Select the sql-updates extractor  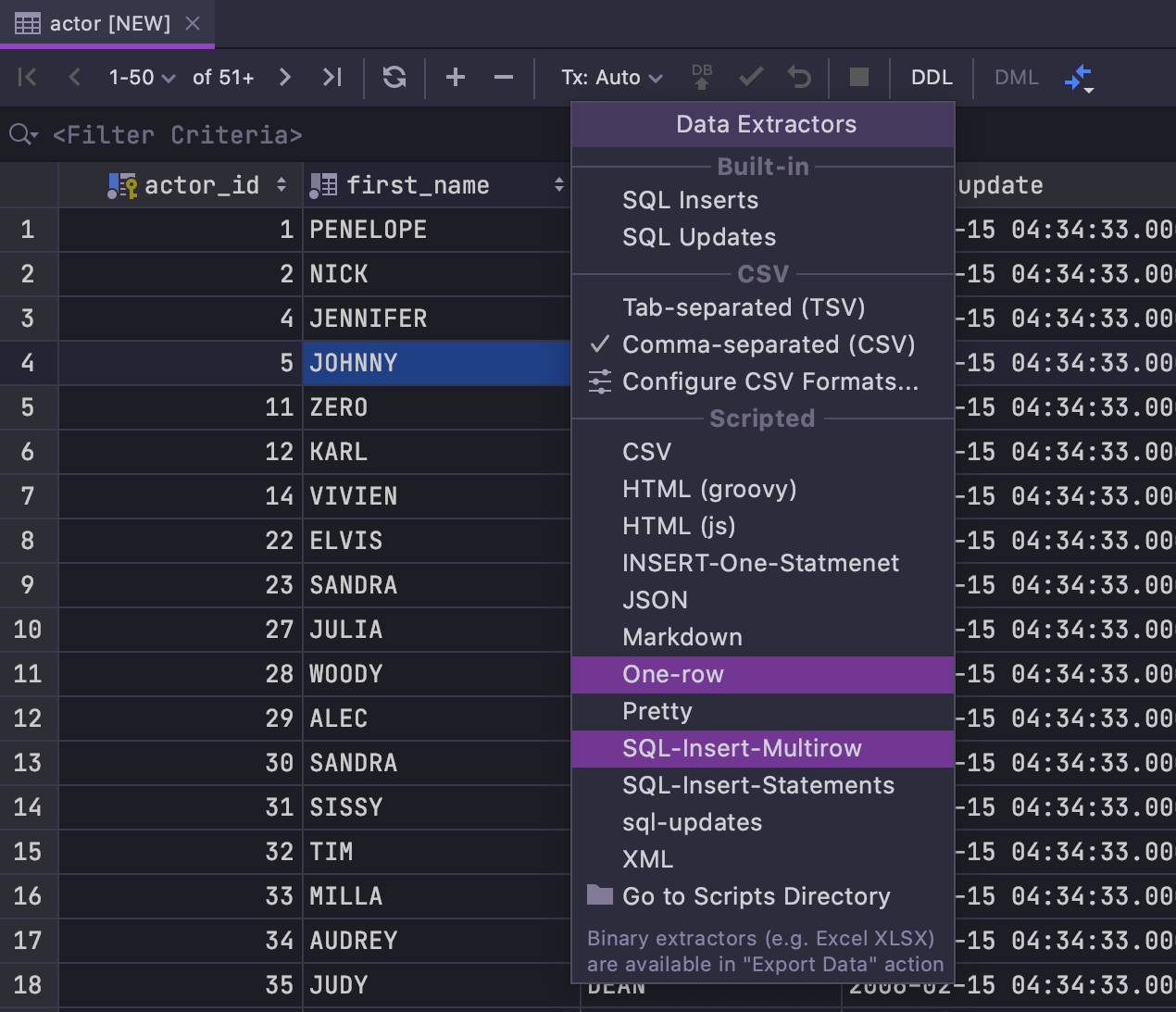[x=763, y=822]
